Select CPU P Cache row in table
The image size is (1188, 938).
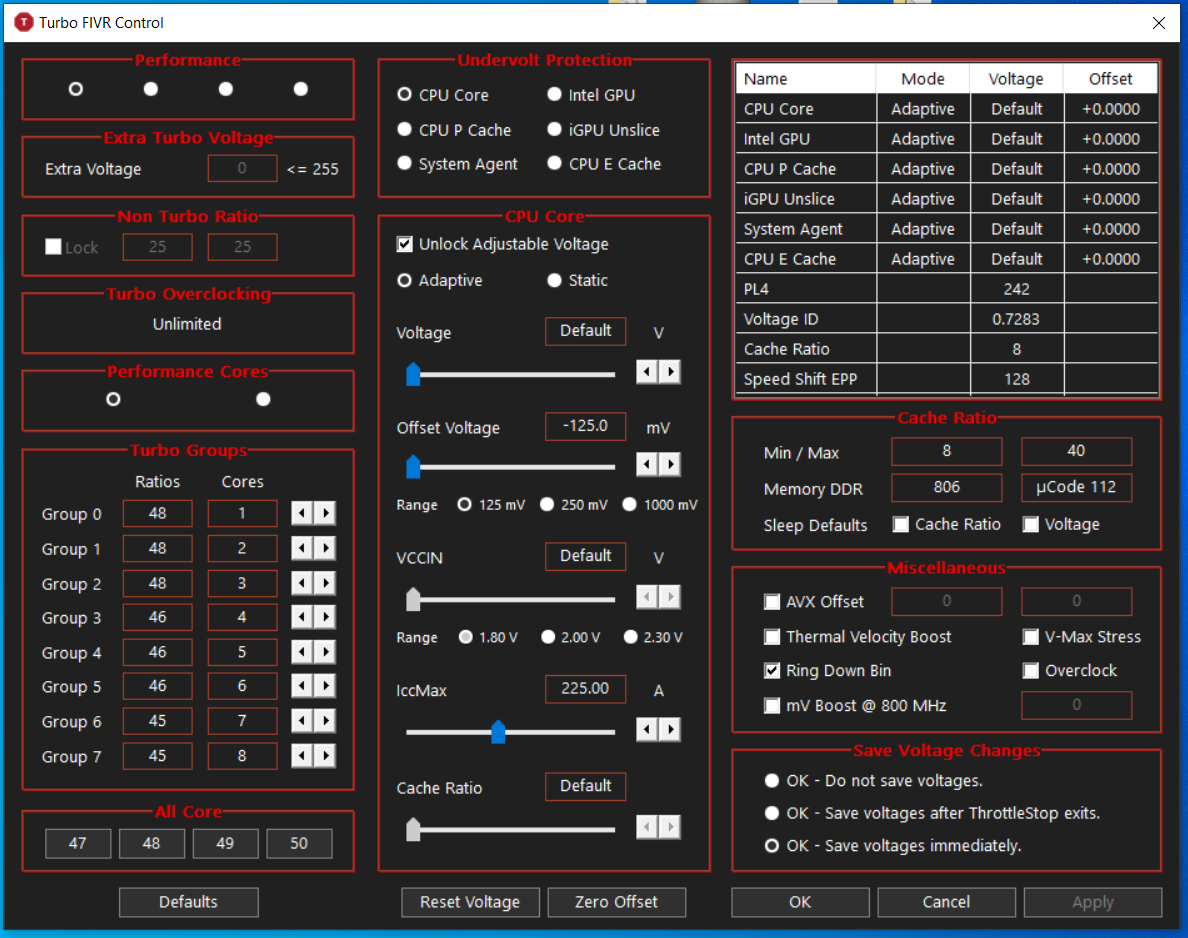tap(946, 169)
